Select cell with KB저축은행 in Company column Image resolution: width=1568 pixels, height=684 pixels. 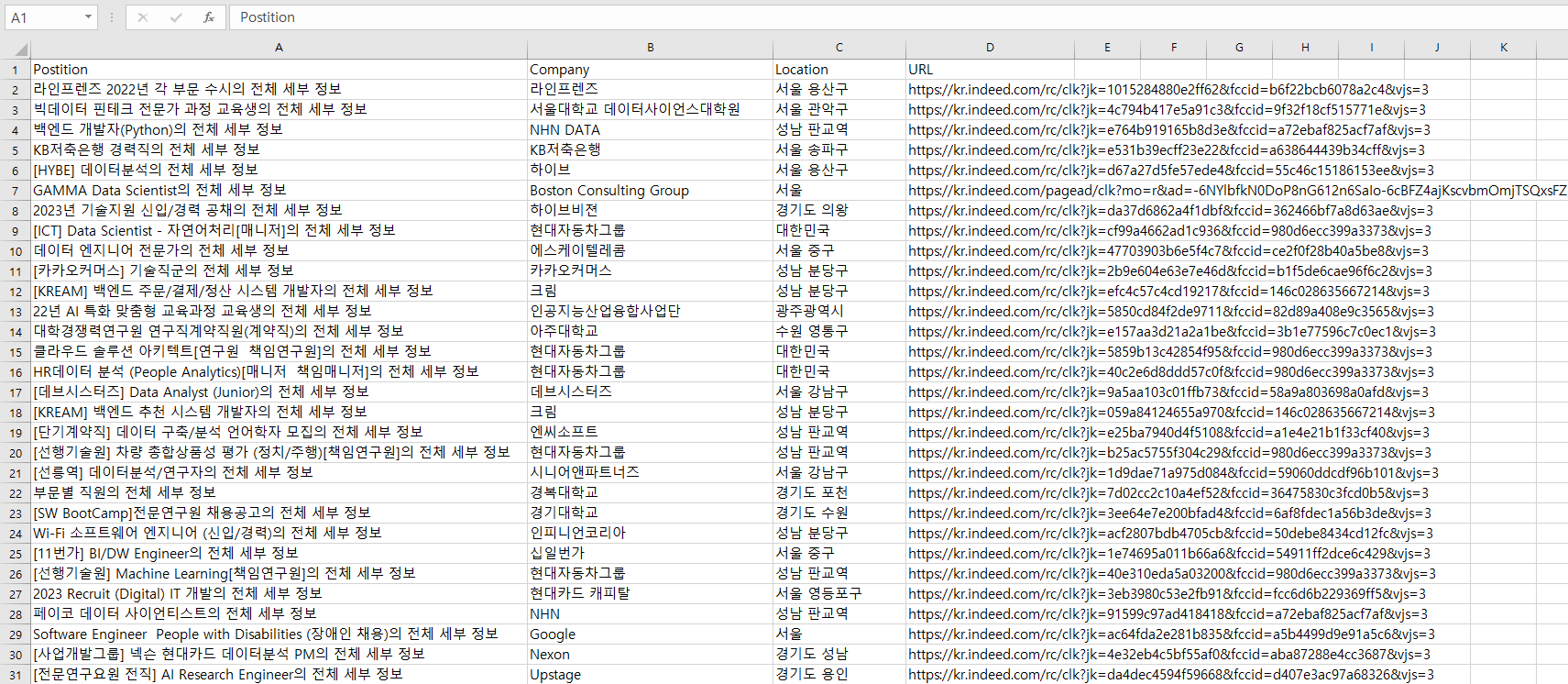650,150
